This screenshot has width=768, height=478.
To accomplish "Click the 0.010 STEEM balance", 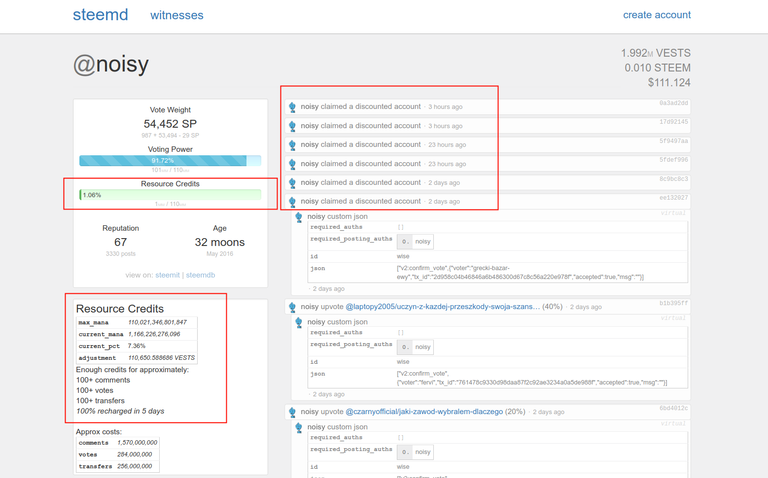I will click(x=657, y=68).
